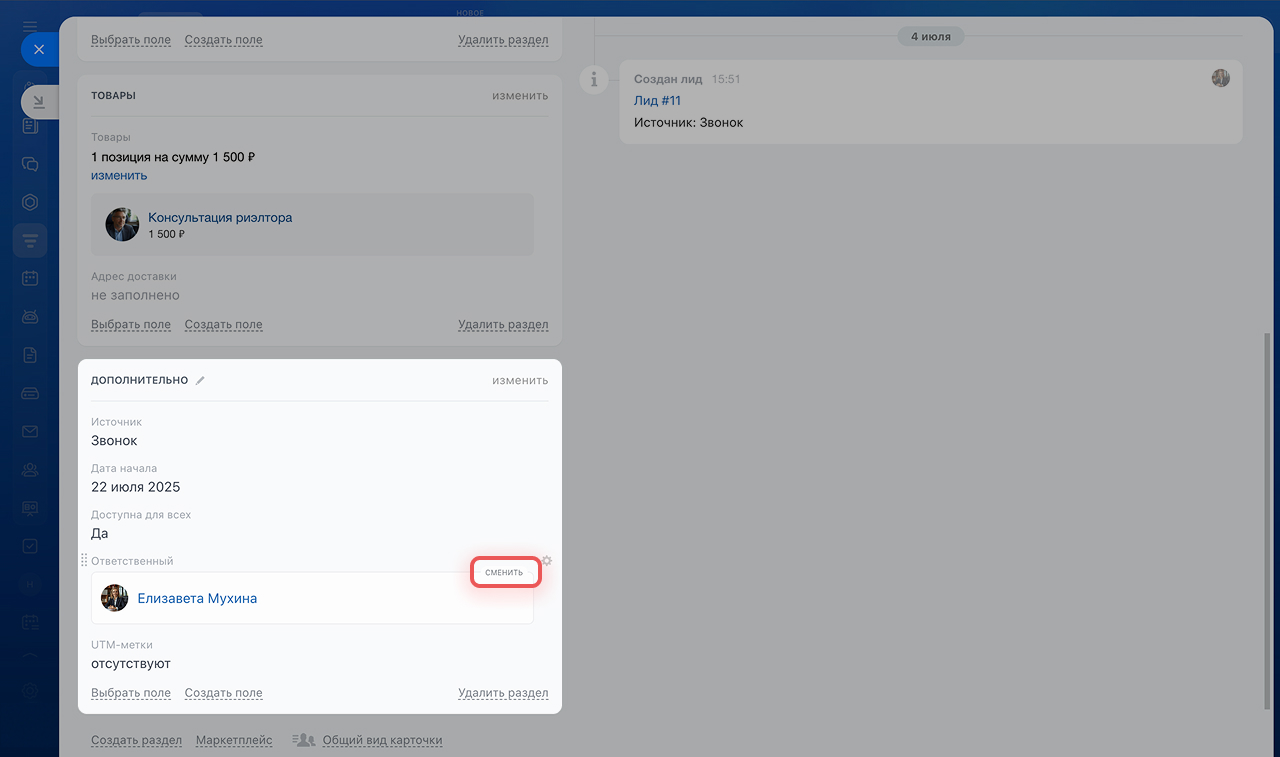Close the lead card slider with X
This screenshot has height=757, width=1280.
point(38,49)
